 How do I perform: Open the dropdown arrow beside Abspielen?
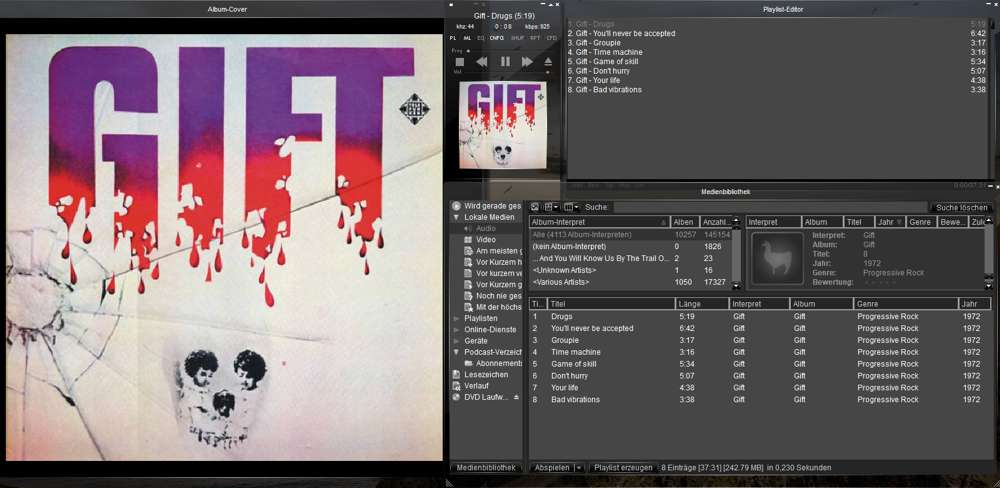[578, 467]
